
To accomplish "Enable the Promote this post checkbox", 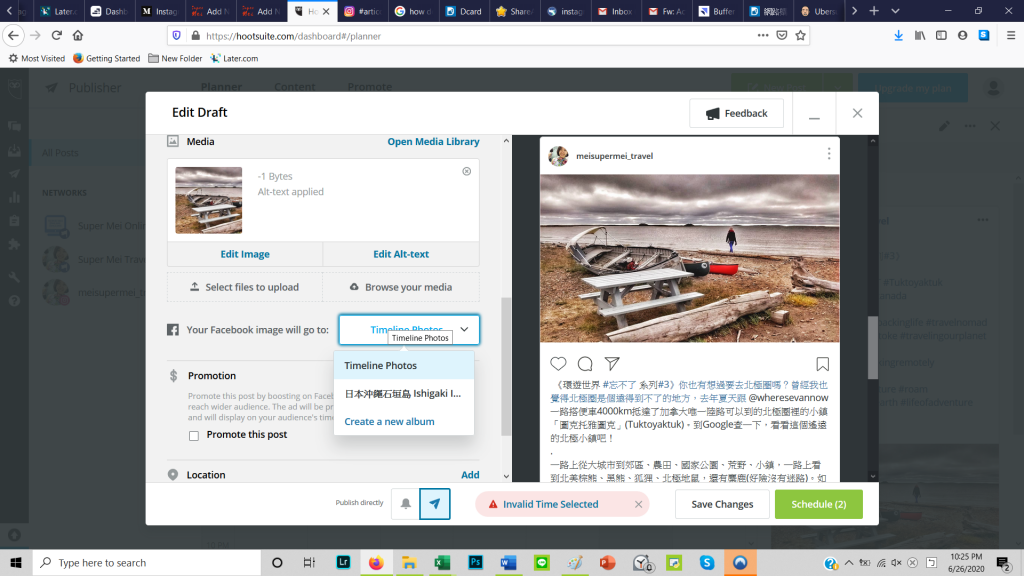I will click(x=194, y=435).
